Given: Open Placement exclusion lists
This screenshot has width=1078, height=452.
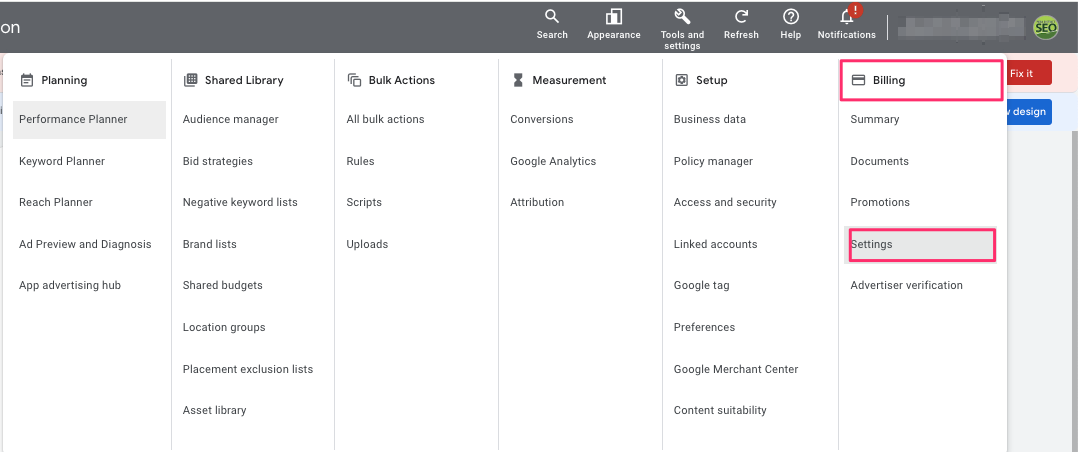Looking at the screenshot, I should coord(248,369).
